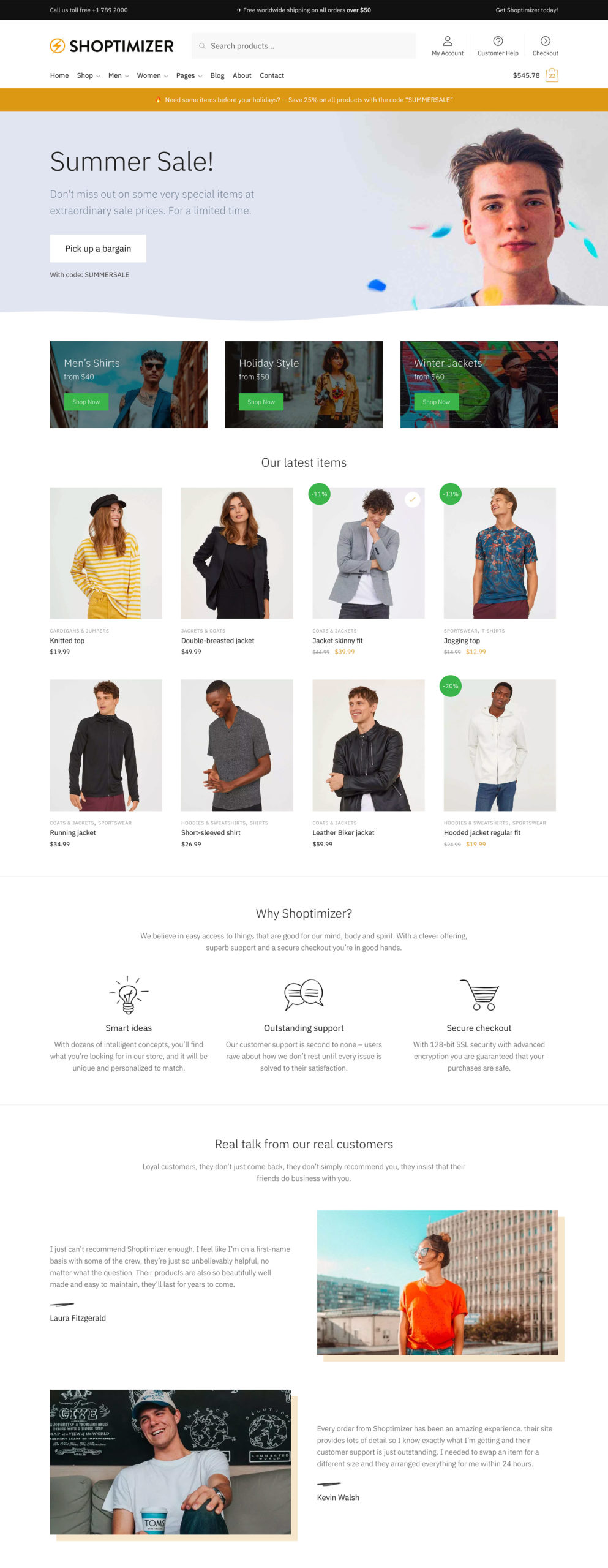Go to Checkout via arrow icon
608x1568 pixels.
(545, 41)
